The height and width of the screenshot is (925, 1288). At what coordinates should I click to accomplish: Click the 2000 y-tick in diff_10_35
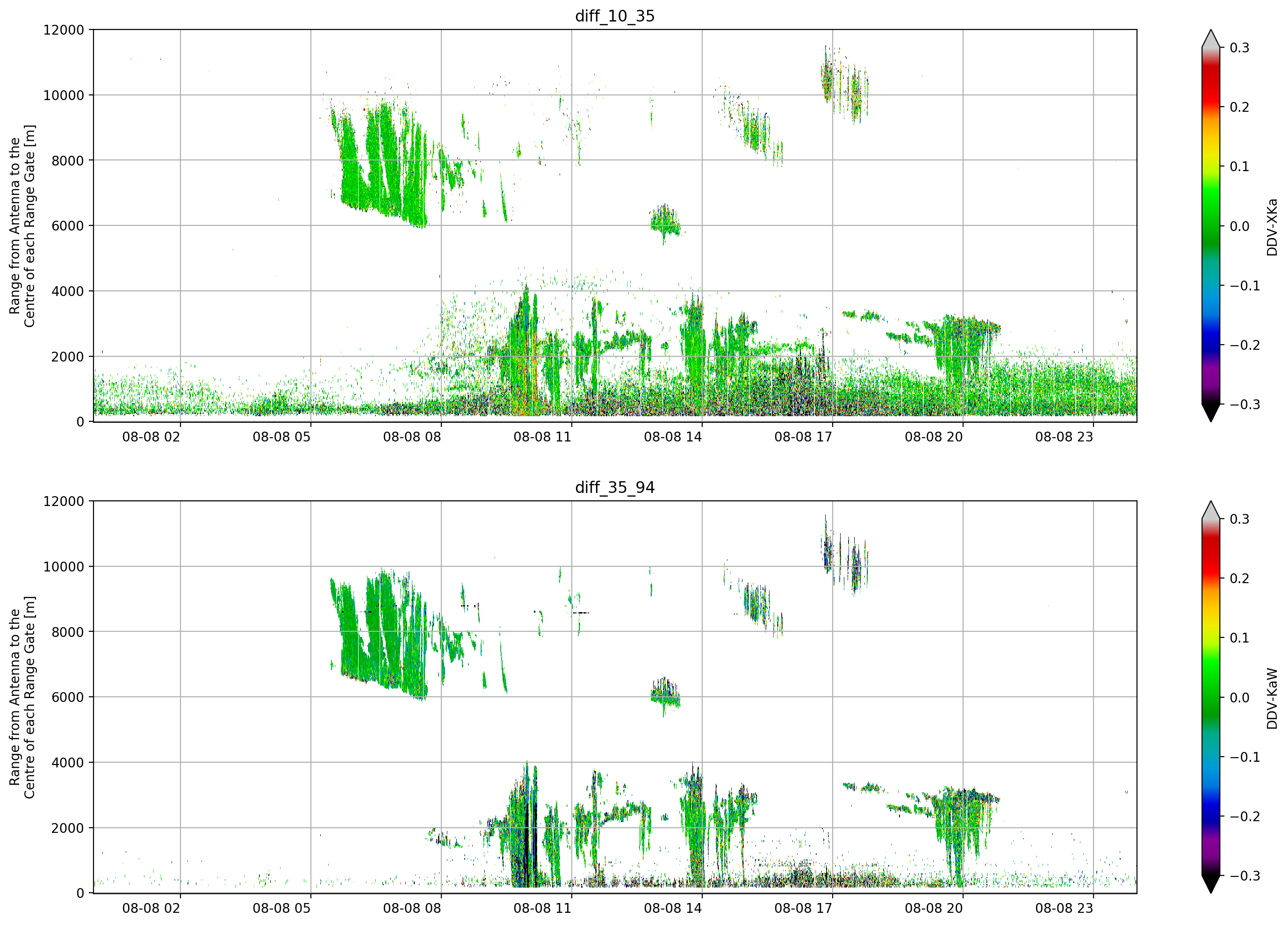click(x=68, y=356)
